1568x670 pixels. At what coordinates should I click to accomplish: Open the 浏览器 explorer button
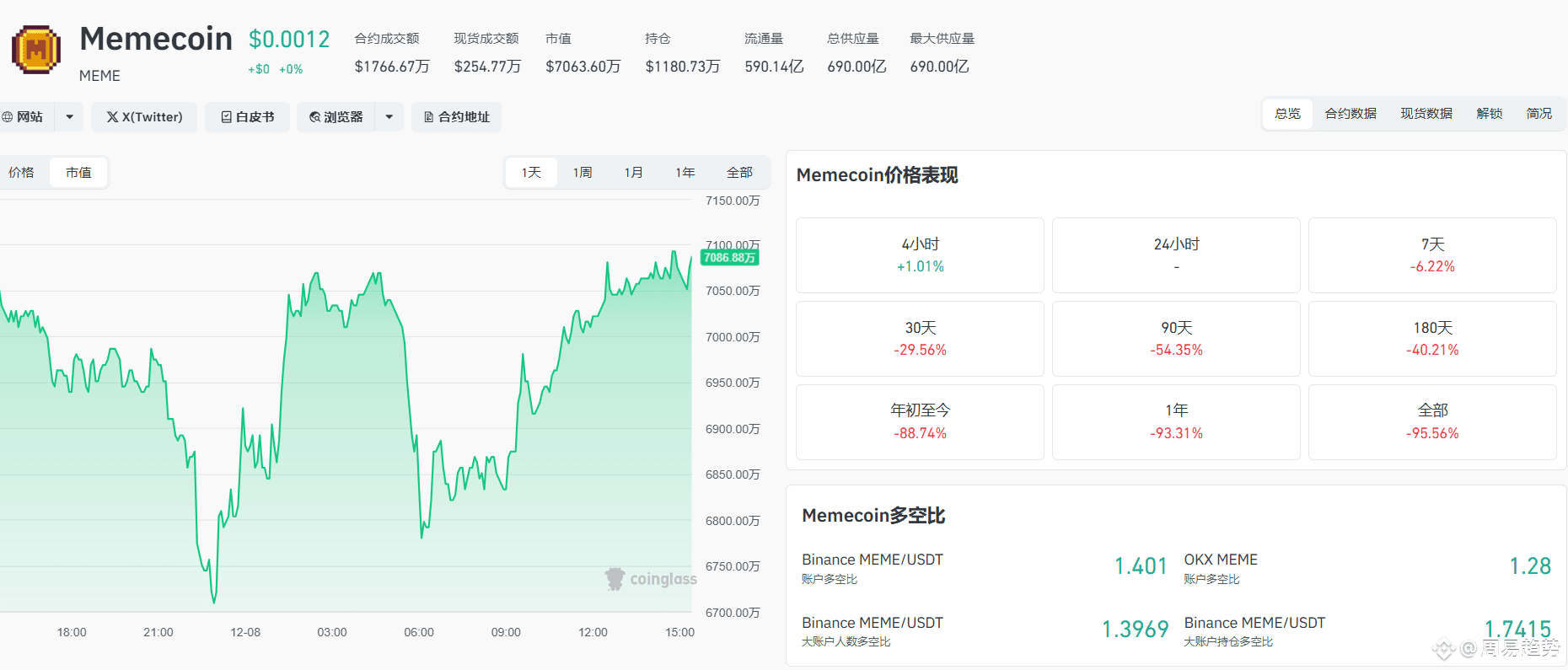point(336,117)
